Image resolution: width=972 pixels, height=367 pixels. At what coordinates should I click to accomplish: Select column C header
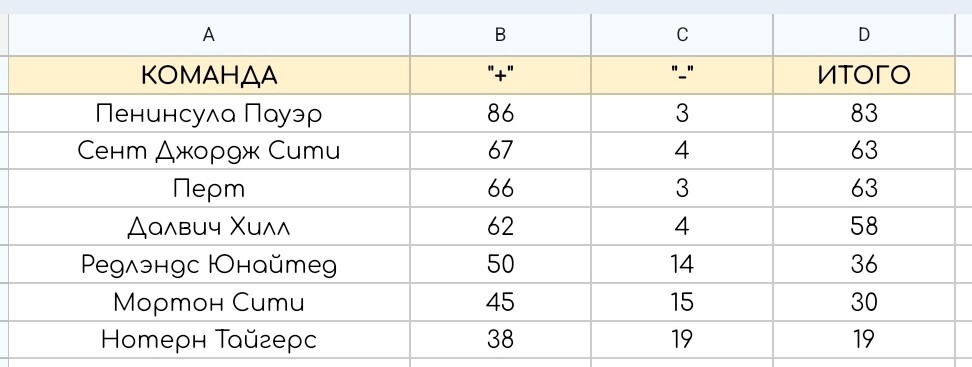pos(682,35)
